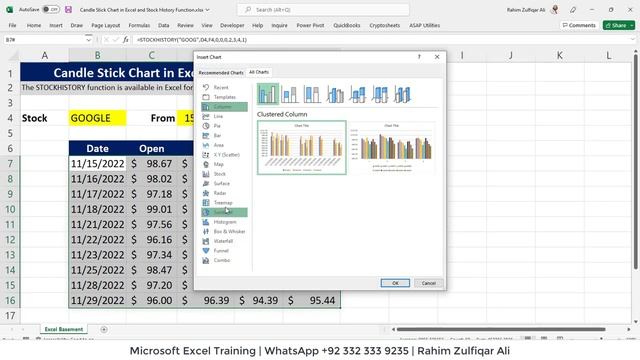Choose the Combo chart category

(x=224, y=260)
